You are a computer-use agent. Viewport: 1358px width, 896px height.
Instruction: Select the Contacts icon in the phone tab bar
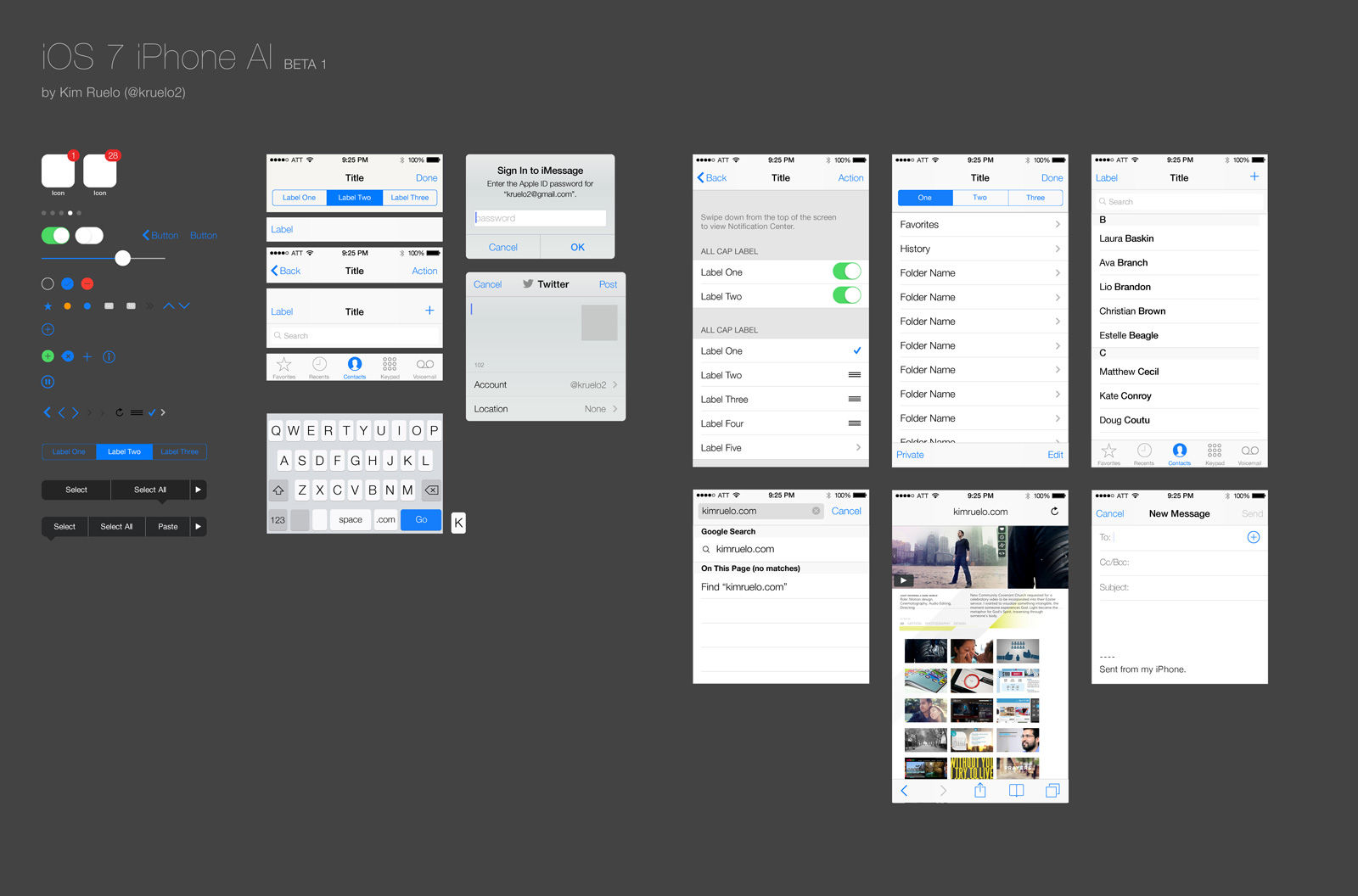(355, 366)
